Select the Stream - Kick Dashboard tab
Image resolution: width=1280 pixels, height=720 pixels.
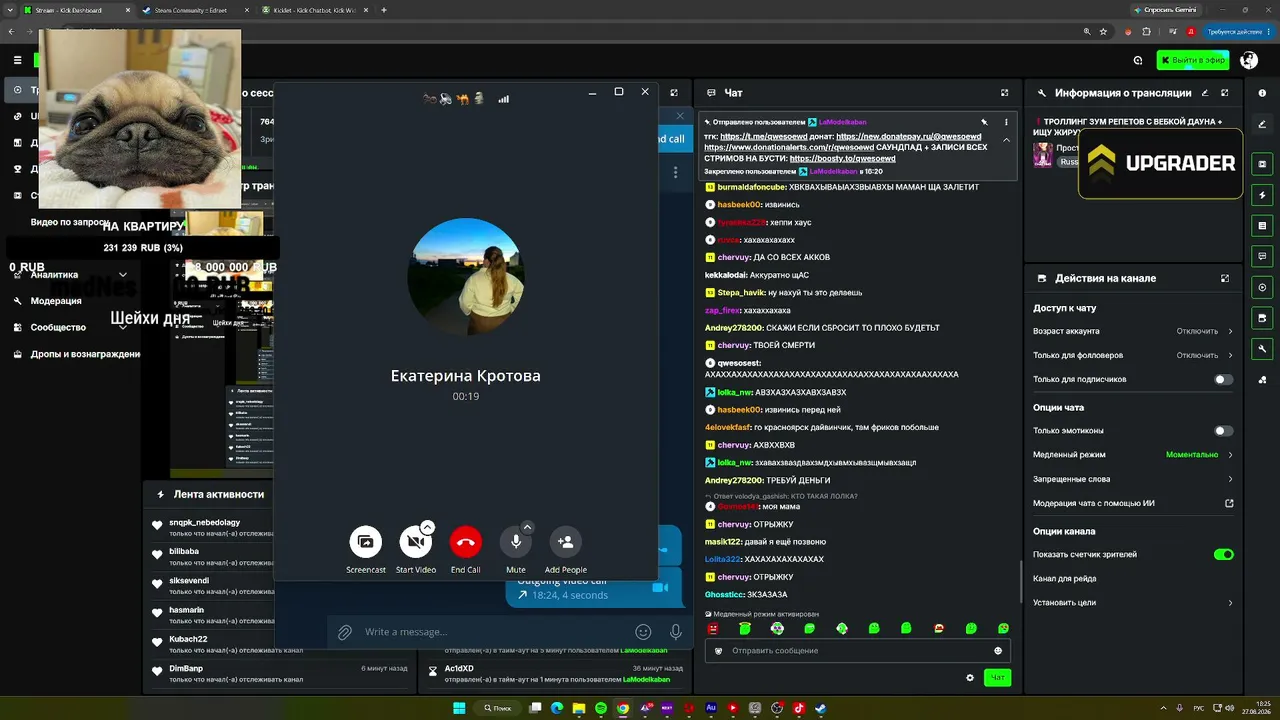(x=76, y=10)
